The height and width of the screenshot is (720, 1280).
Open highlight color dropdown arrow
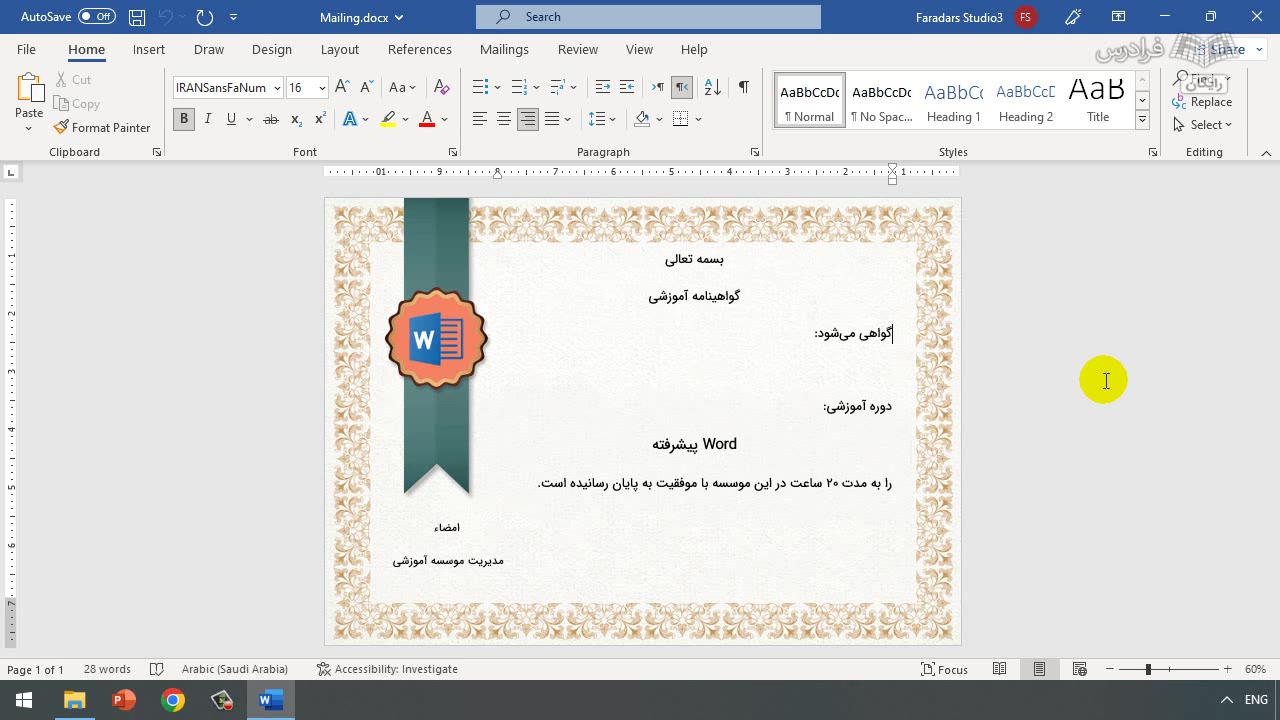405,119
